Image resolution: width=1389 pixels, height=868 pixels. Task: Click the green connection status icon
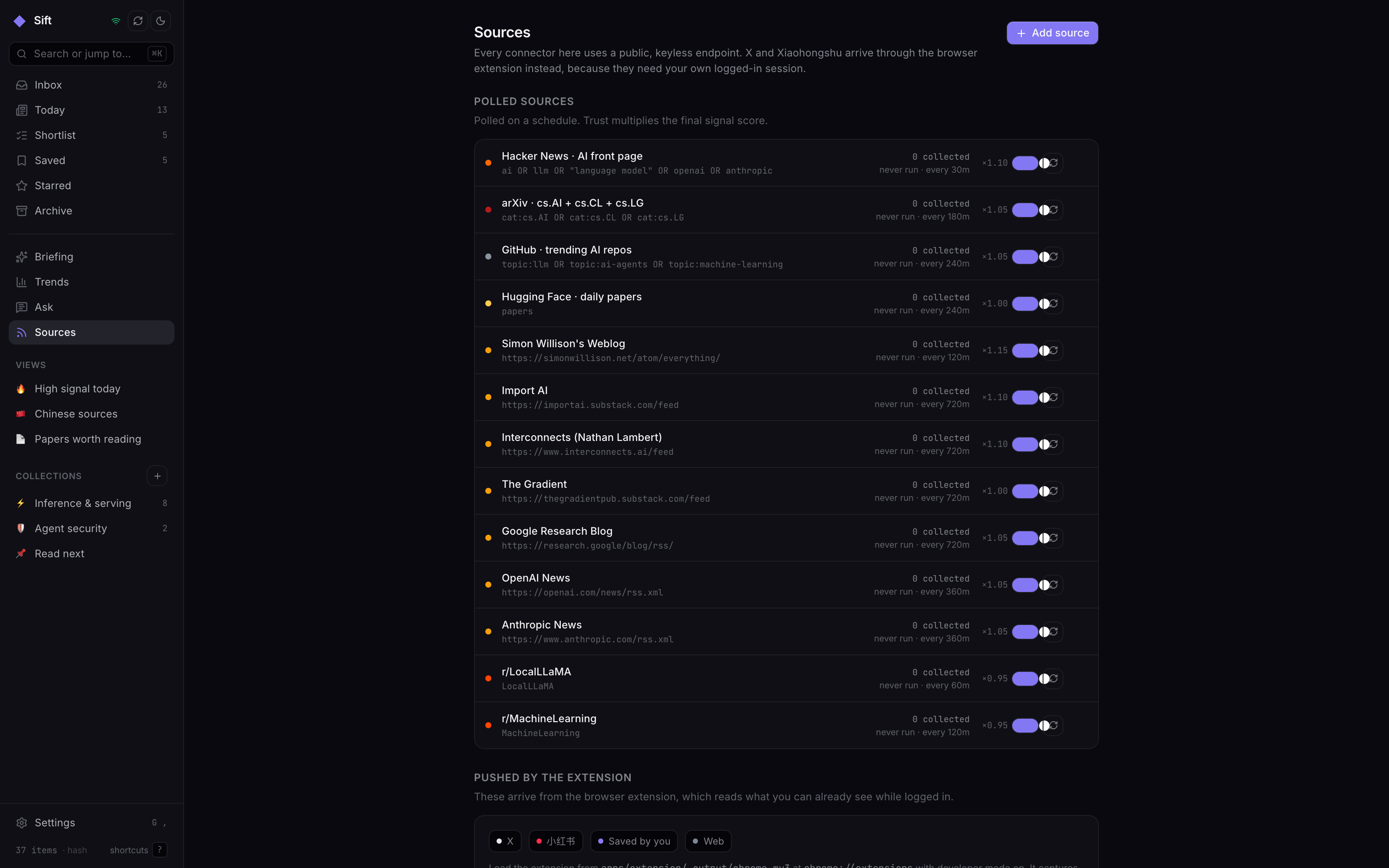click(x=116, y=21)
